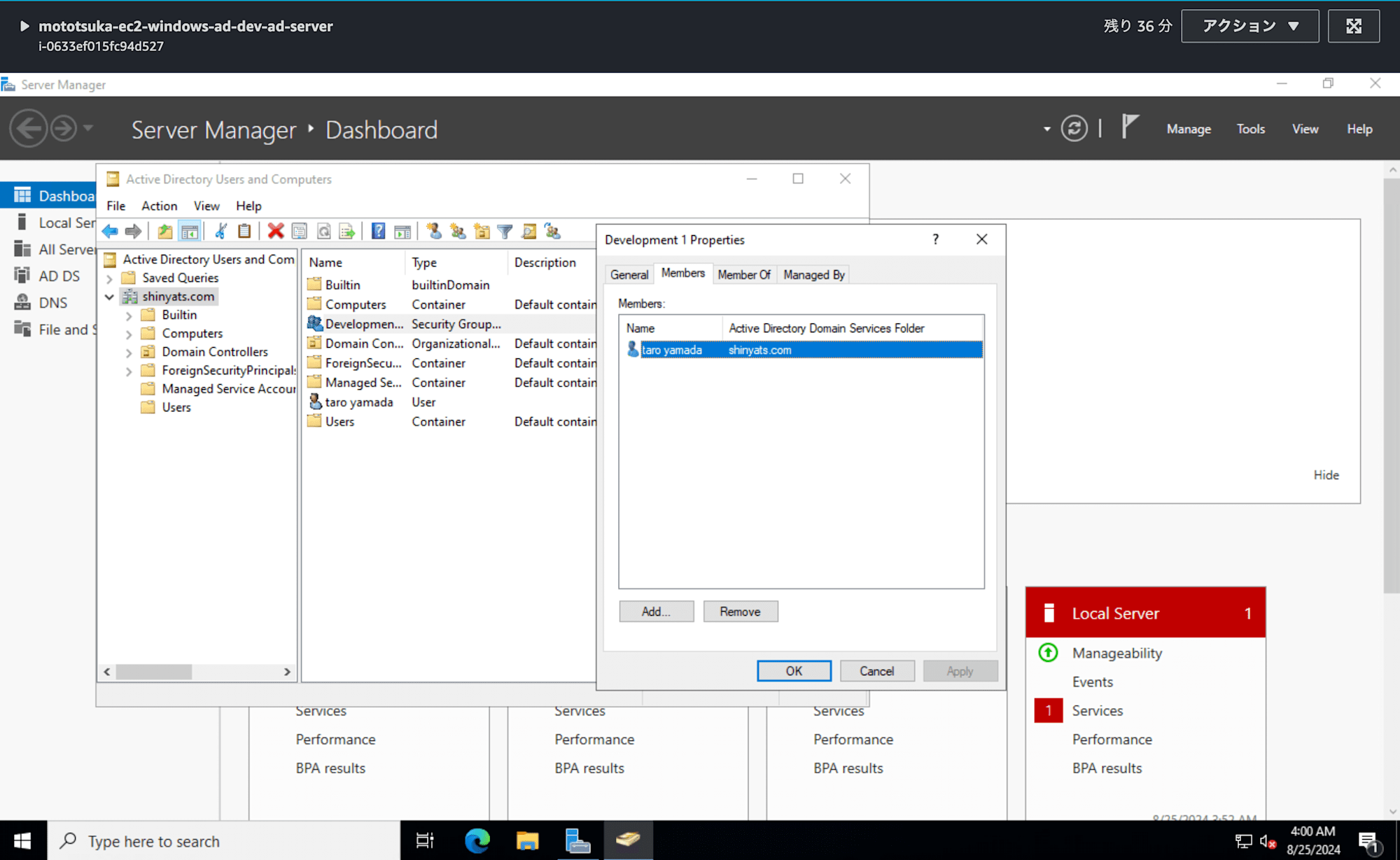This screenshot has height=860, width=1400.
Task: Open the アクション dropdown menu
Action: (1250, 26)
